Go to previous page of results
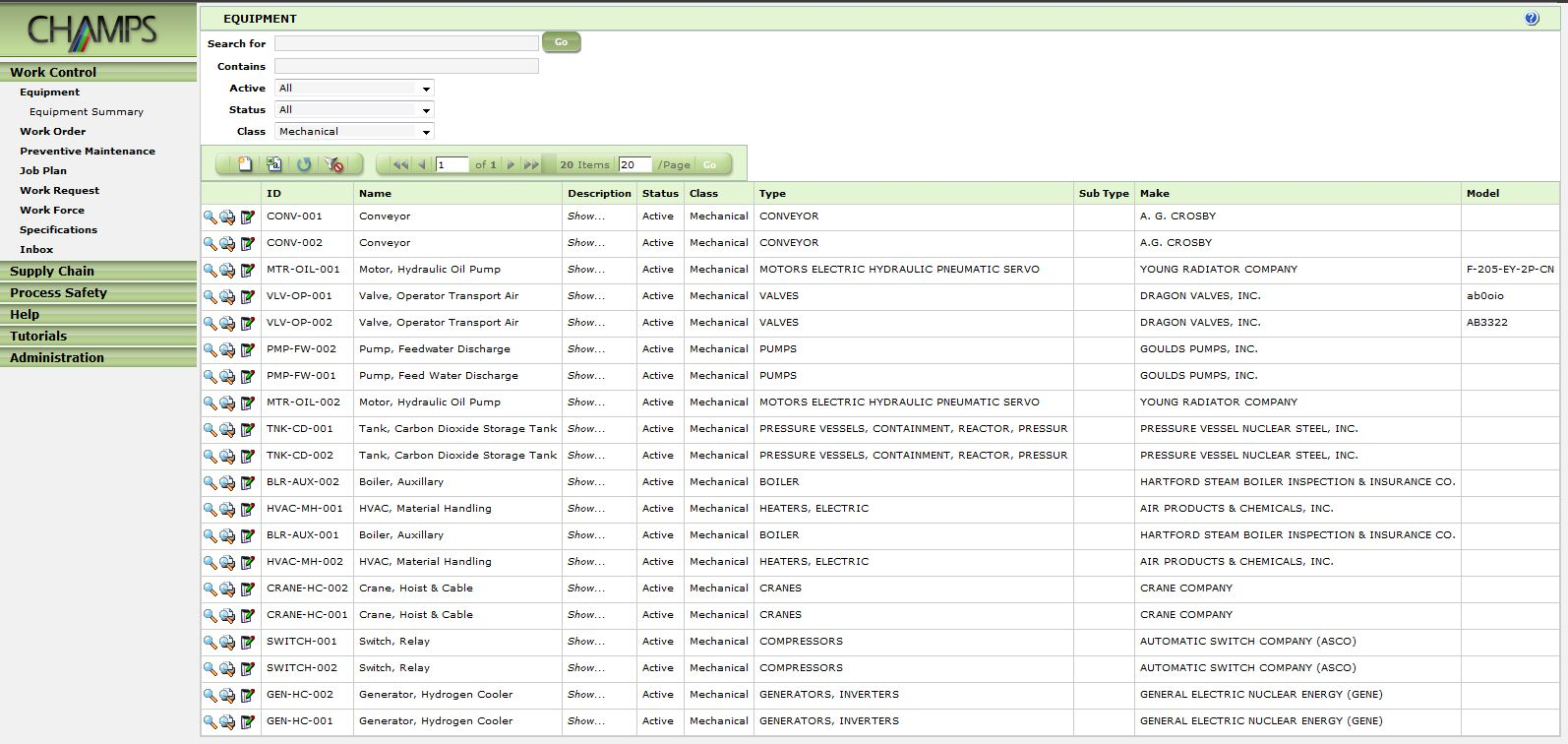The width and height of the screenshot is (1568, 744). (422, 164)
